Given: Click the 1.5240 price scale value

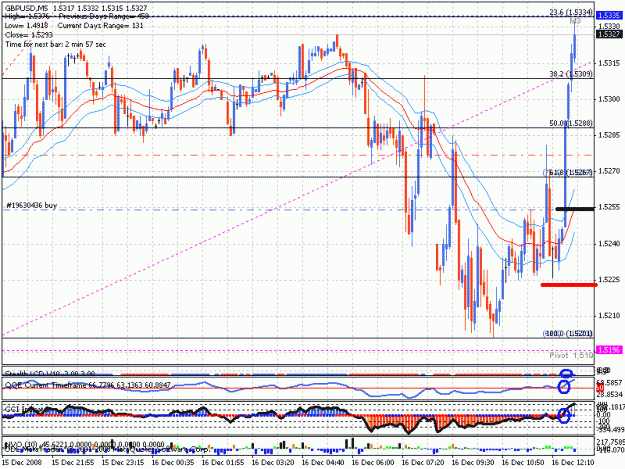Looking at the screenshot, I should click(x=609, y=244).
